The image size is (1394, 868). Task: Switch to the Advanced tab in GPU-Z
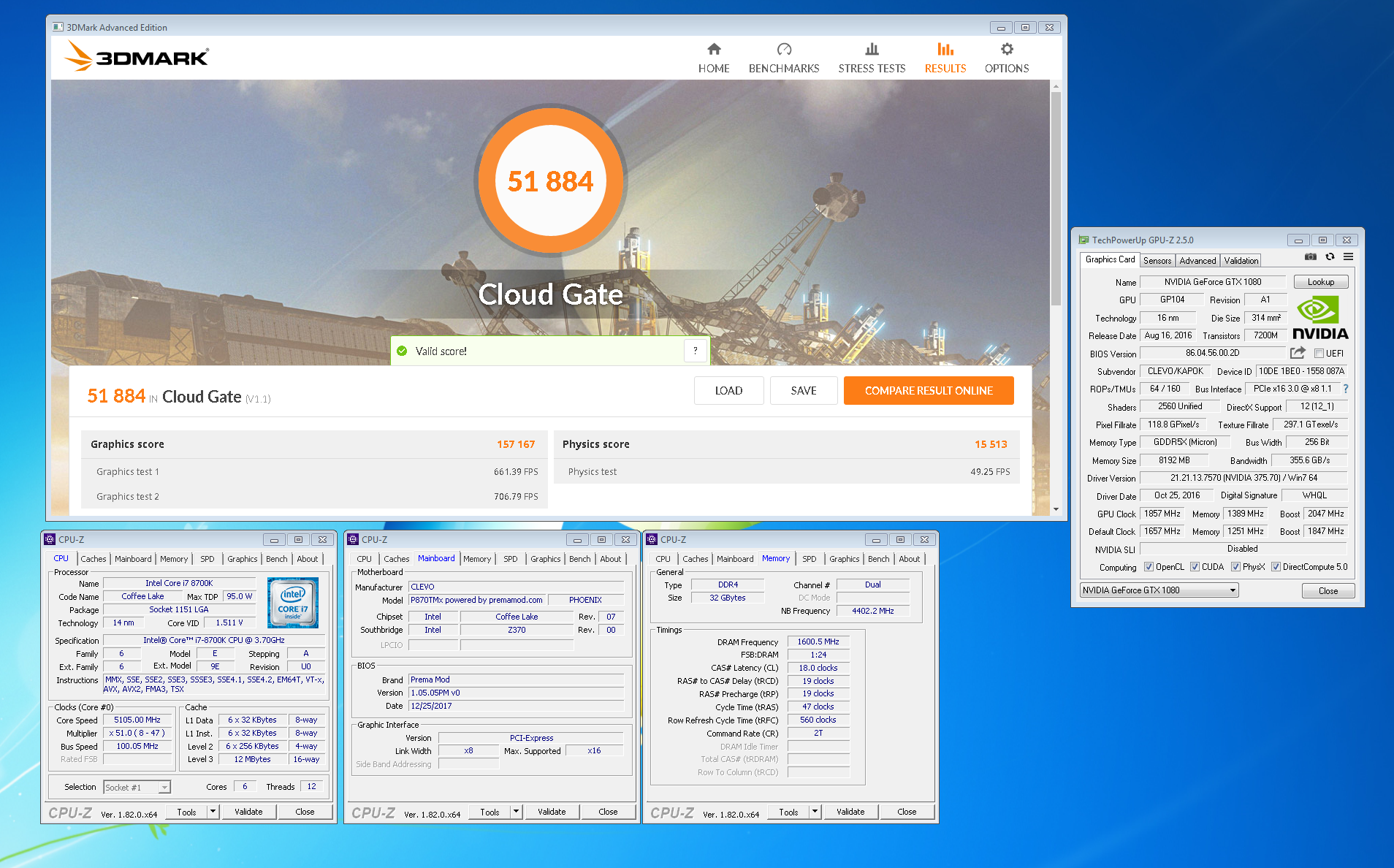click(x=1197, y=261)
